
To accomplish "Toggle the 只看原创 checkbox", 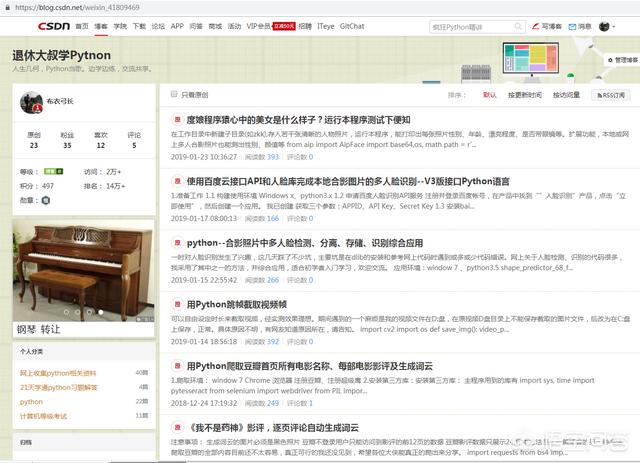I will coord(174,94).
